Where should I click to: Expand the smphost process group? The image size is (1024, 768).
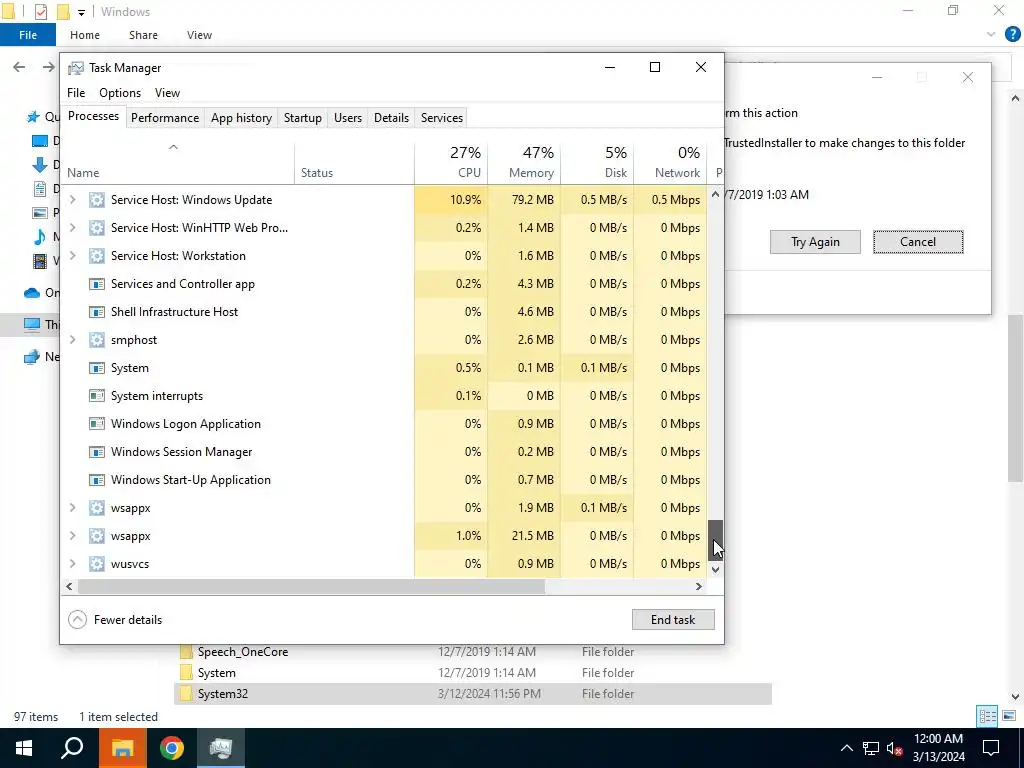pos(72,340)
